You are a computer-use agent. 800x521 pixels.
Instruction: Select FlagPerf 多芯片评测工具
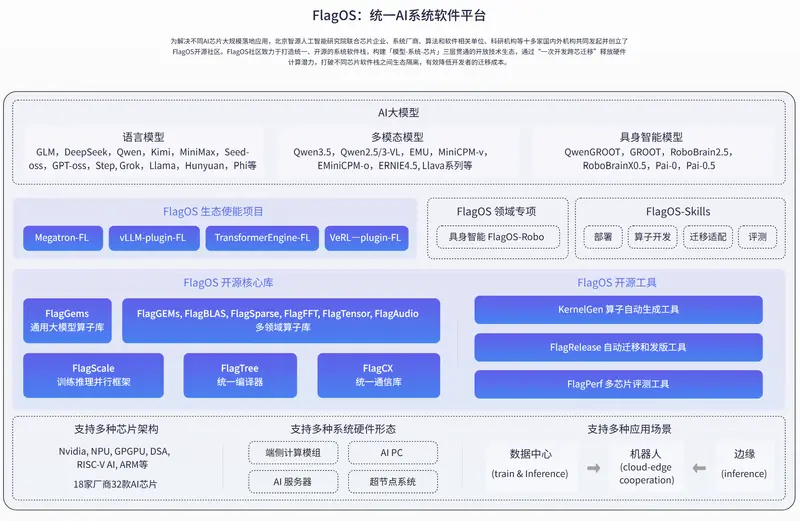pyautogui.click(x=618, y=384)
